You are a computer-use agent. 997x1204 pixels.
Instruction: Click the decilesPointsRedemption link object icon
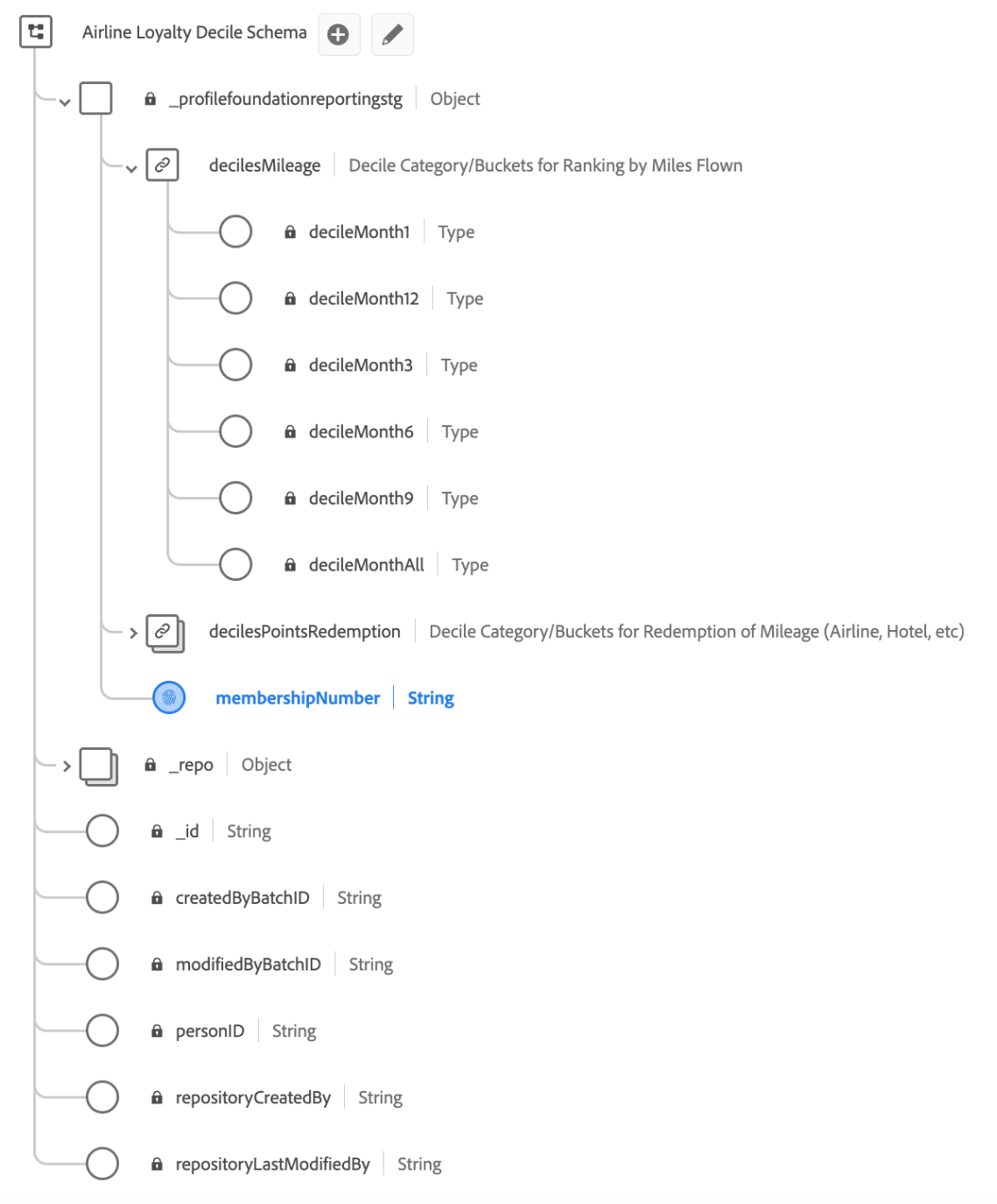pyautogui.click(x=164, y=632)
